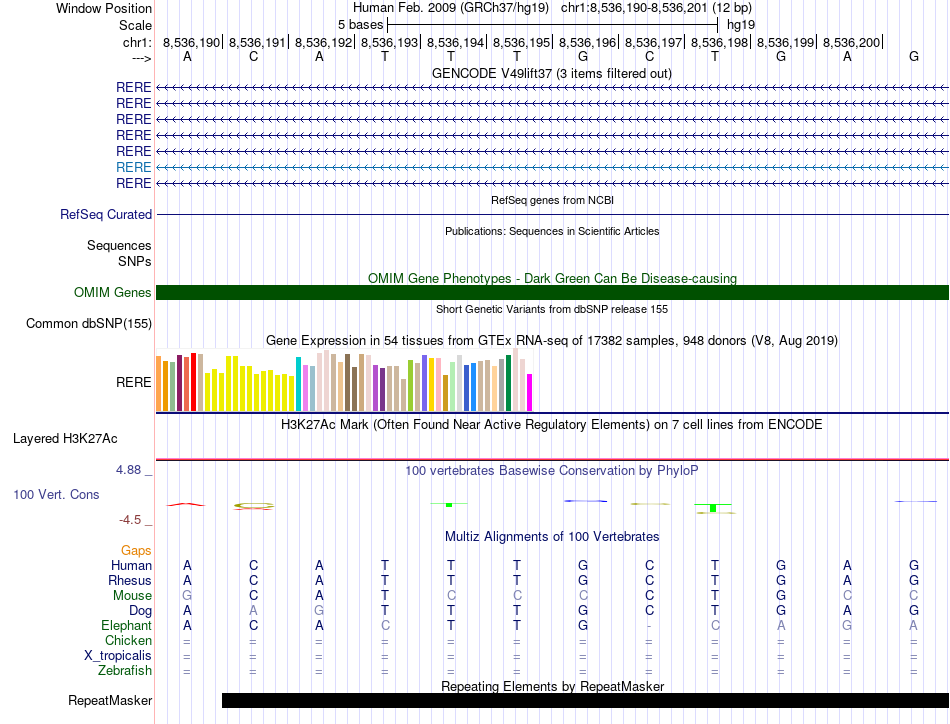Screen dimensions: 950x724
Task: Click position label 8,536,190
Action: tap(191, 42)
